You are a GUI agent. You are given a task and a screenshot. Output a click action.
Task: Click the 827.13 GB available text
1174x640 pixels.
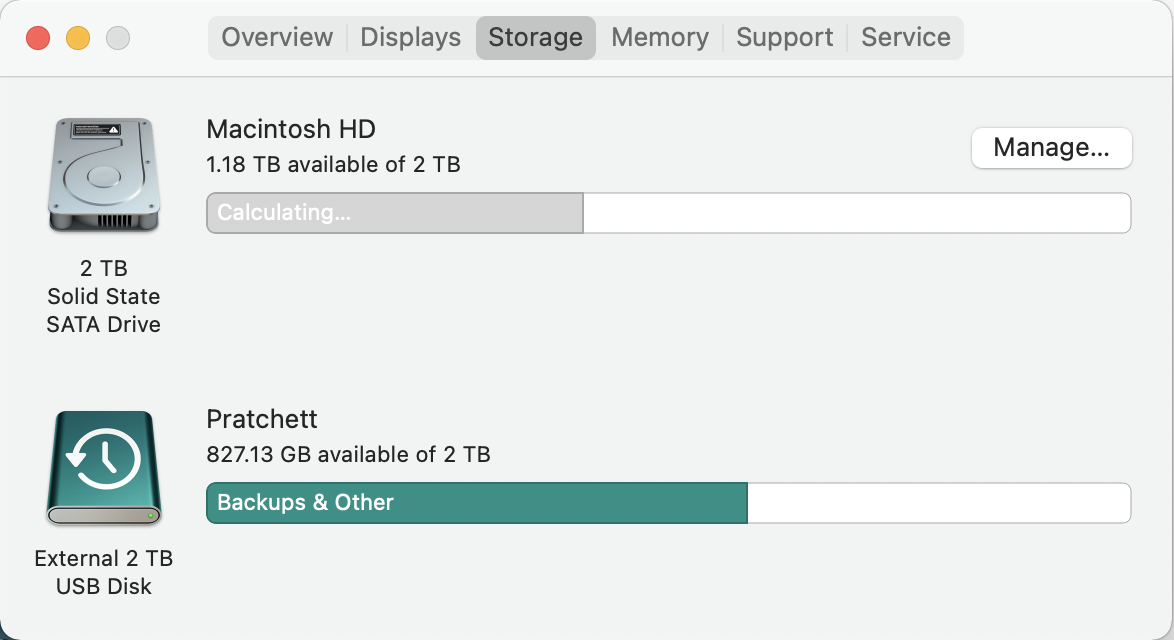pos(348,454)
